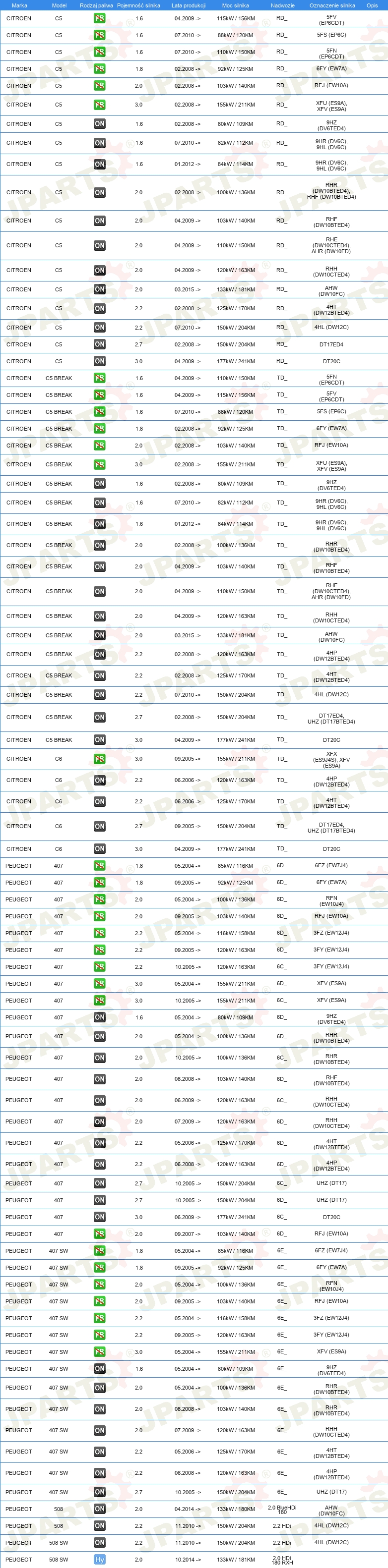This screenshot has width=388, height=1568.
Task: Click diesel ON icon in 407 SW 1.6 9HZ row
Action: pyautogui.click(x=99, y=1369)
